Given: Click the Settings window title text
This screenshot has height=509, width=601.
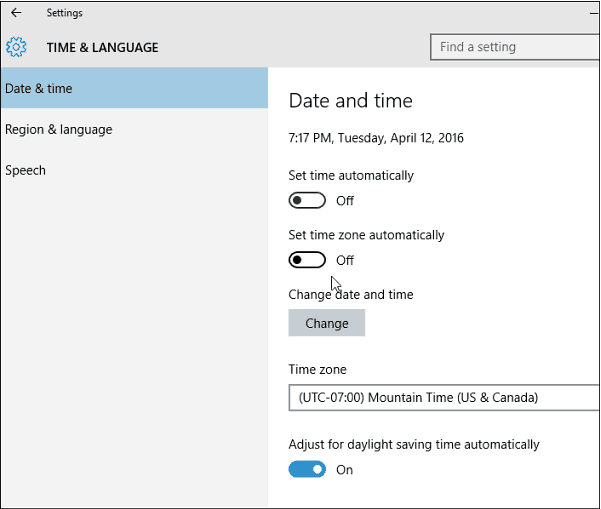Looking at the screenshot, I should pyautogui.click(x=64, y=13).
